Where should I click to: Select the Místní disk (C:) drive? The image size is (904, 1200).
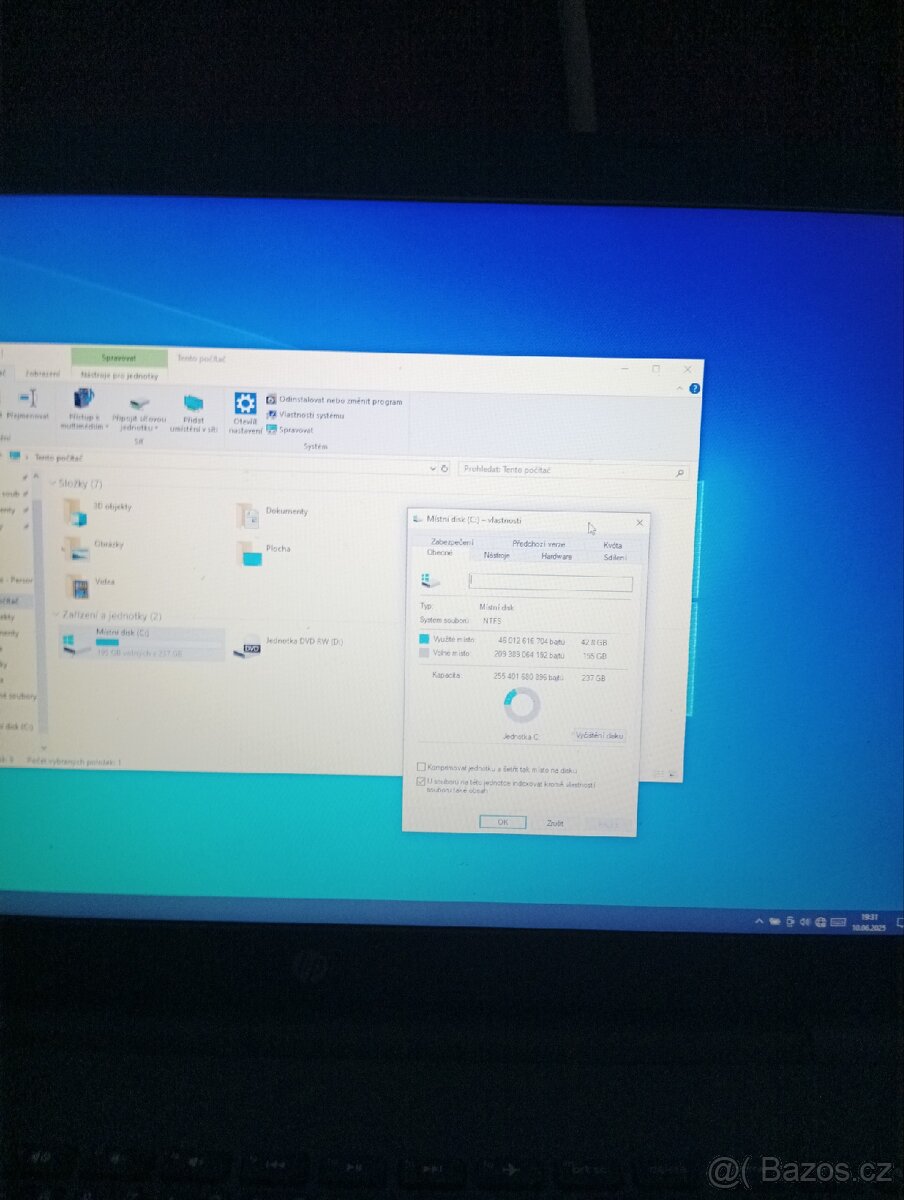tap(142, 643)
